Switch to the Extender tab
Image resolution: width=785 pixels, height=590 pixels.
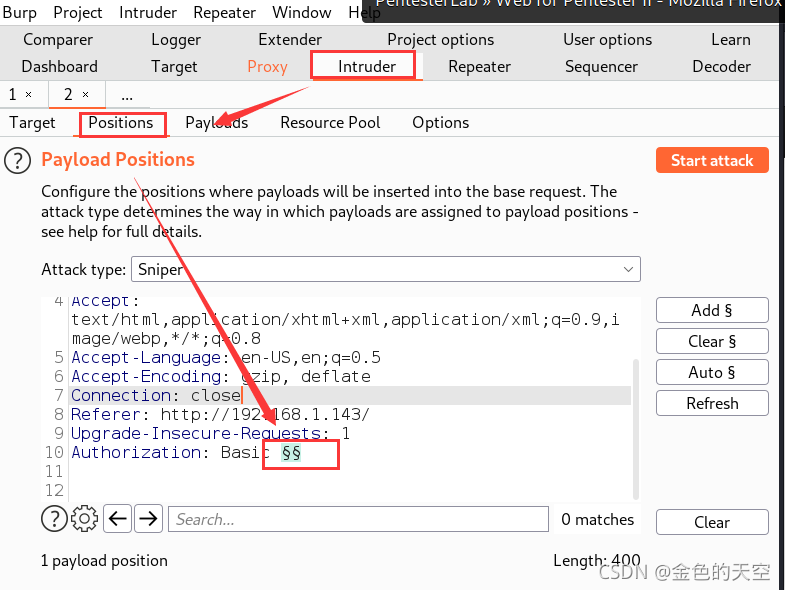[290, 40]
